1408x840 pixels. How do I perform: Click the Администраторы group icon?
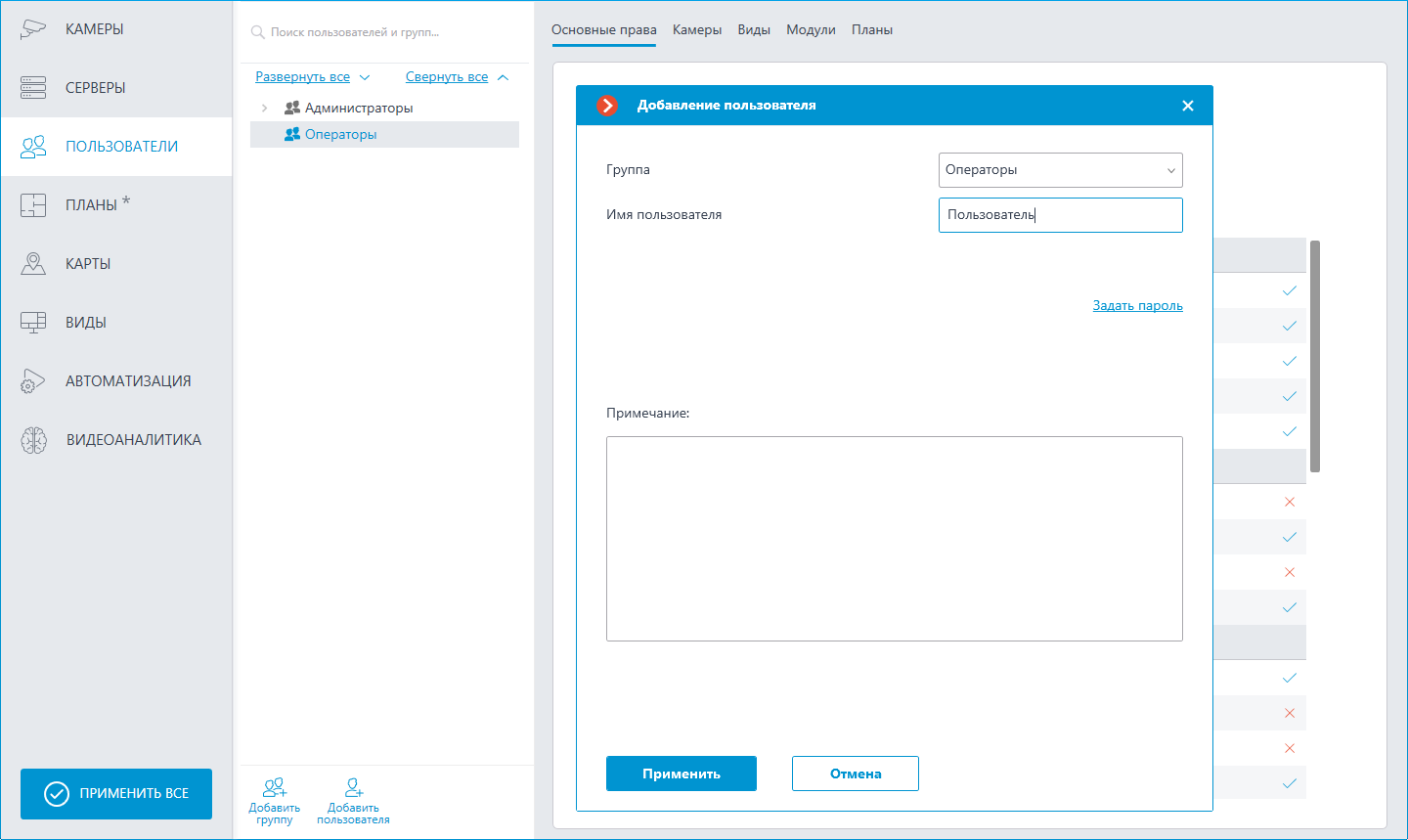[x=292, y=108]
